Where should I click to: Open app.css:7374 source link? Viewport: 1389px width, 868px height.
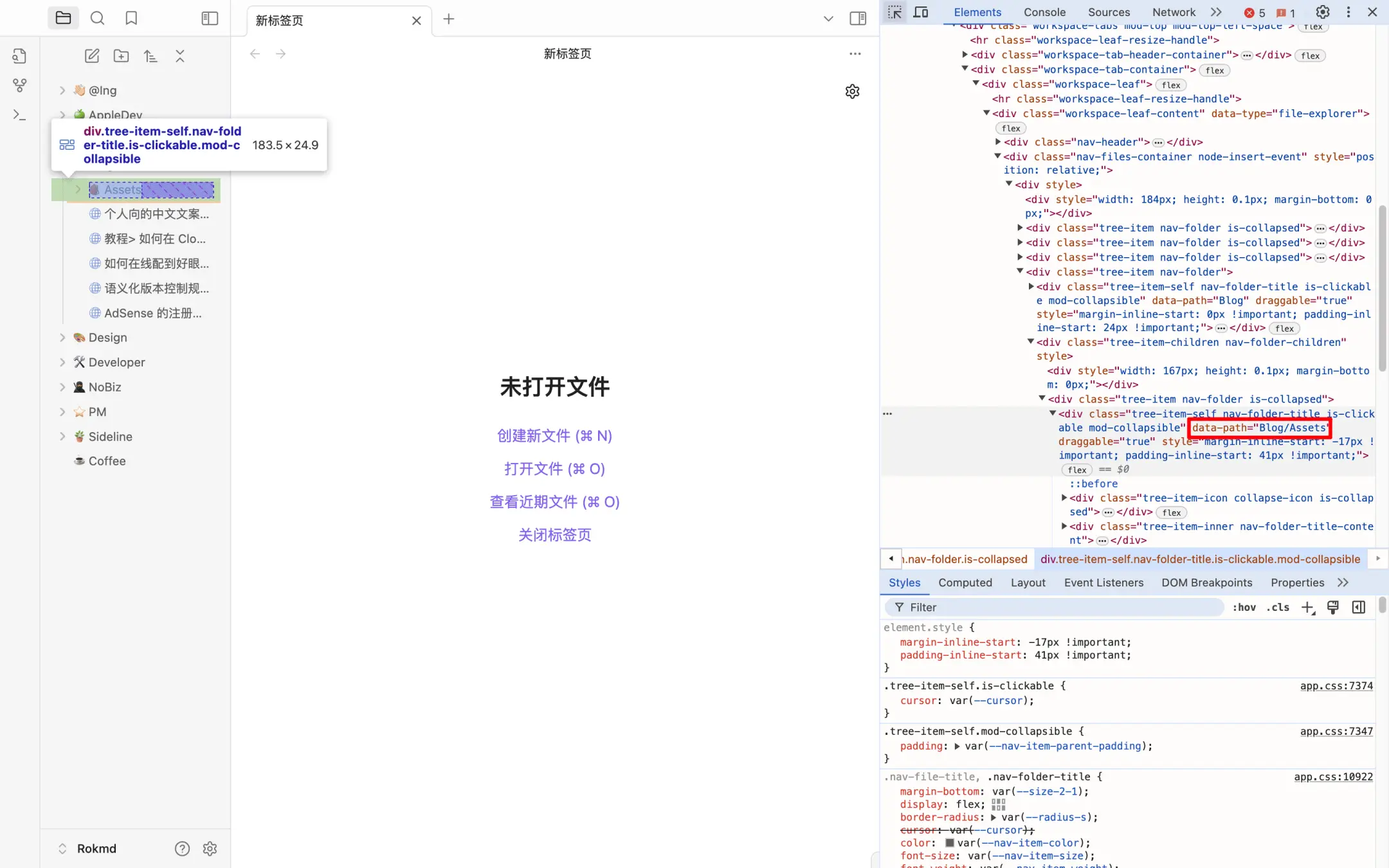tap(1336, 686)
